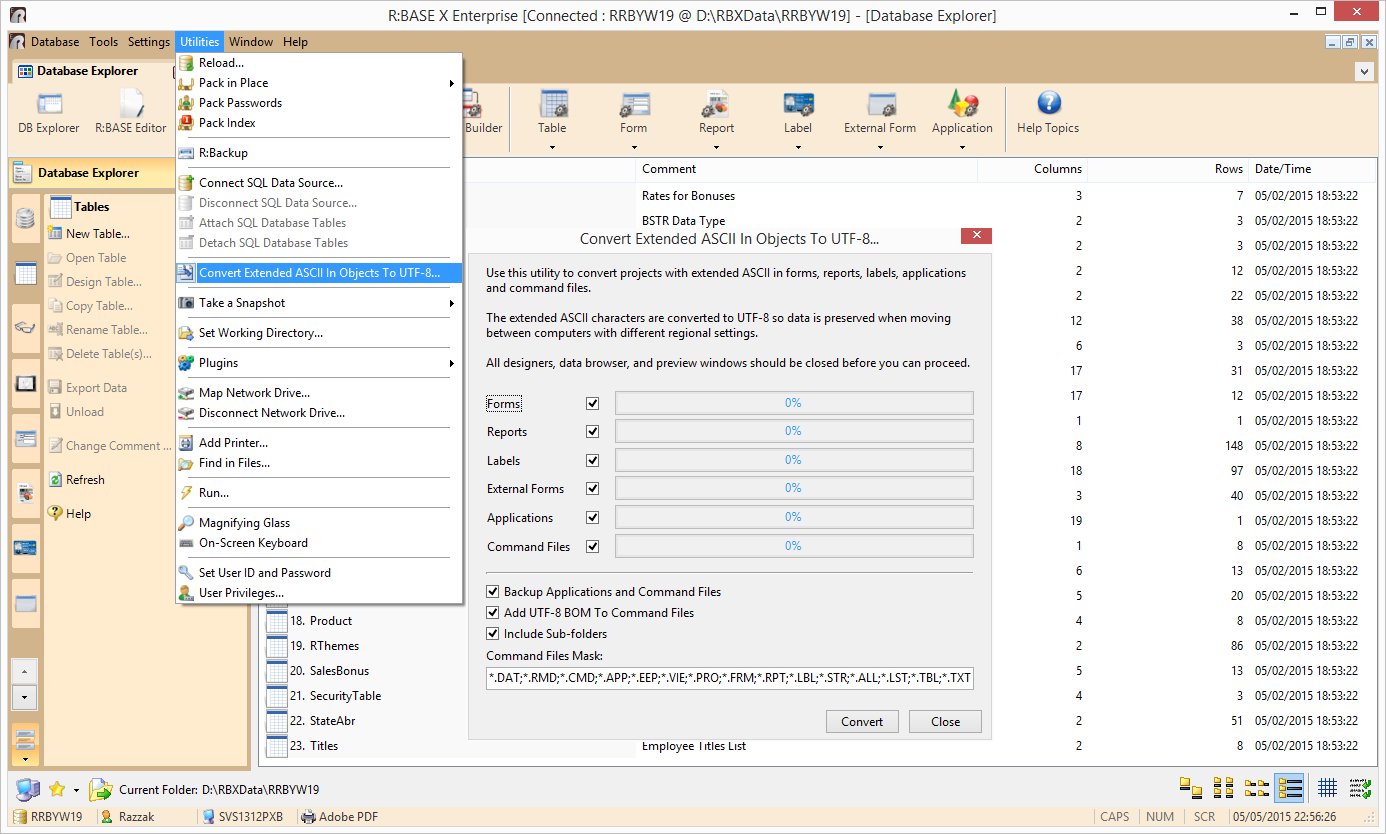Click the Reports progress bar
This screenshot has height=834, width=1386.
(x=793, y=432)
